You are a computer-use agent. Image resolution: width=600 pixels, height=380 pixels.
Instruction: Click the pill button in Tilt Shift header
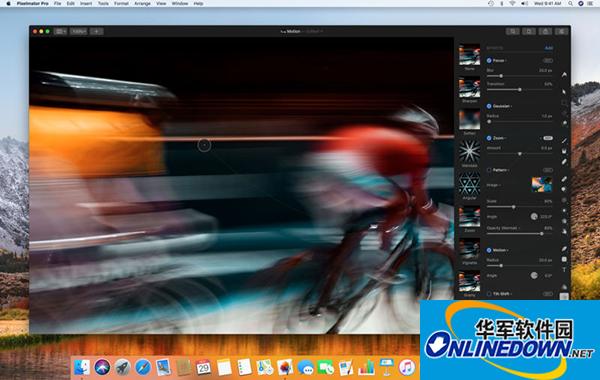tap(548, 294)
